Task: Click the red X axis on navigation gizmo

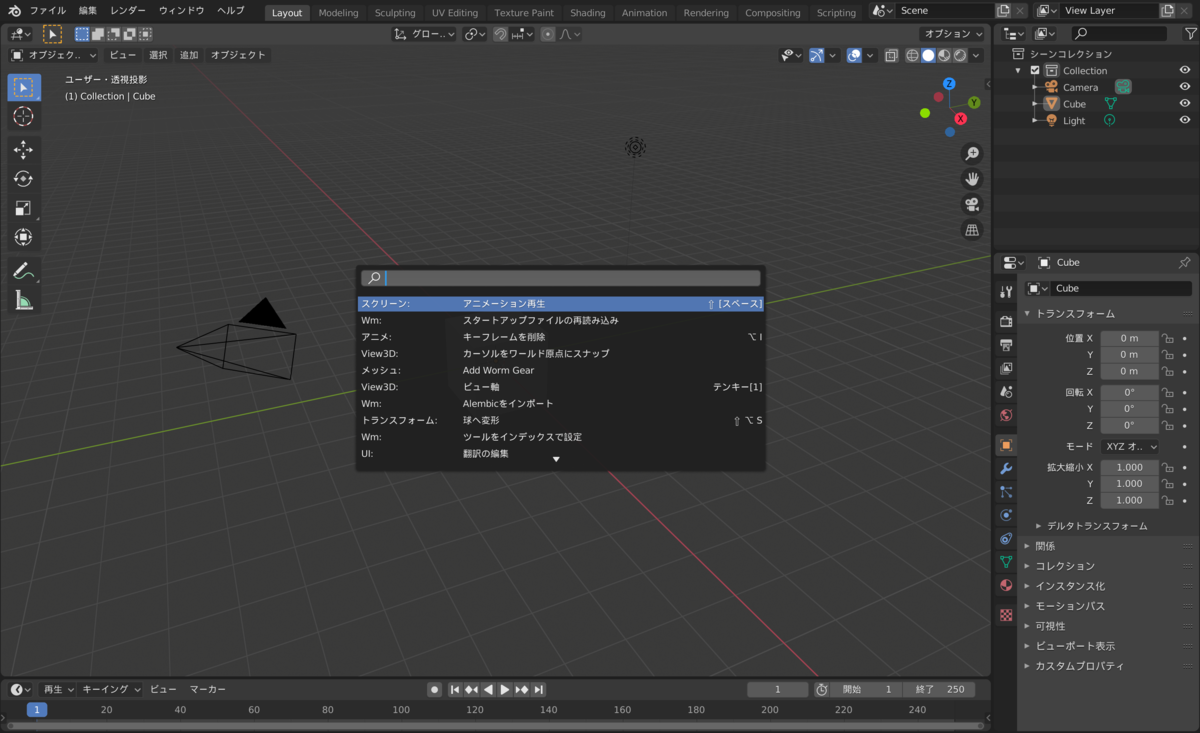Action: click(x=961, y=118)
